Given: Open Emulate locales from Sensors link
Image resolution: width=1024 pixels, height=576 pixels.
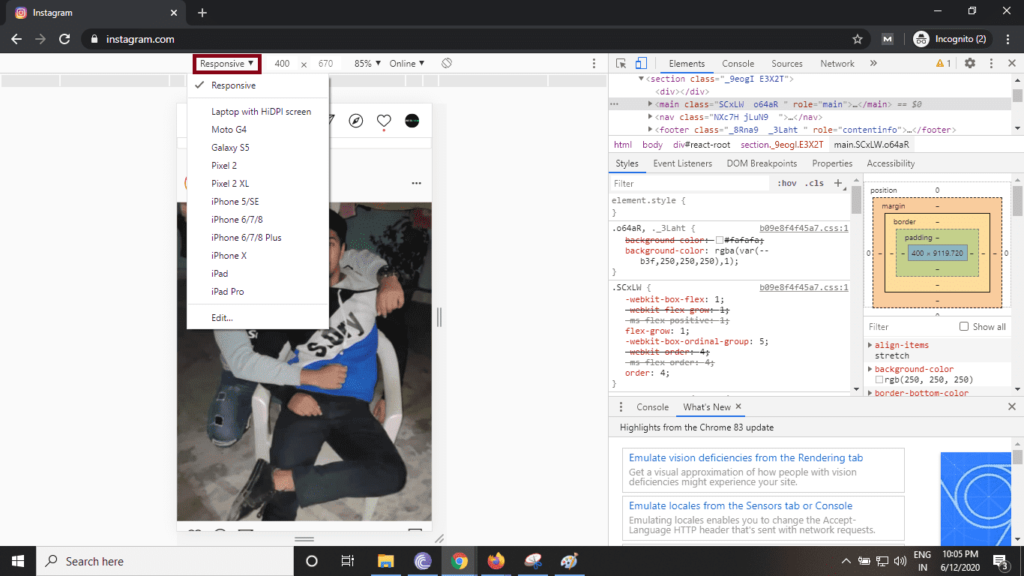Looking at the screenshot, I should click(x=741, y=505).
